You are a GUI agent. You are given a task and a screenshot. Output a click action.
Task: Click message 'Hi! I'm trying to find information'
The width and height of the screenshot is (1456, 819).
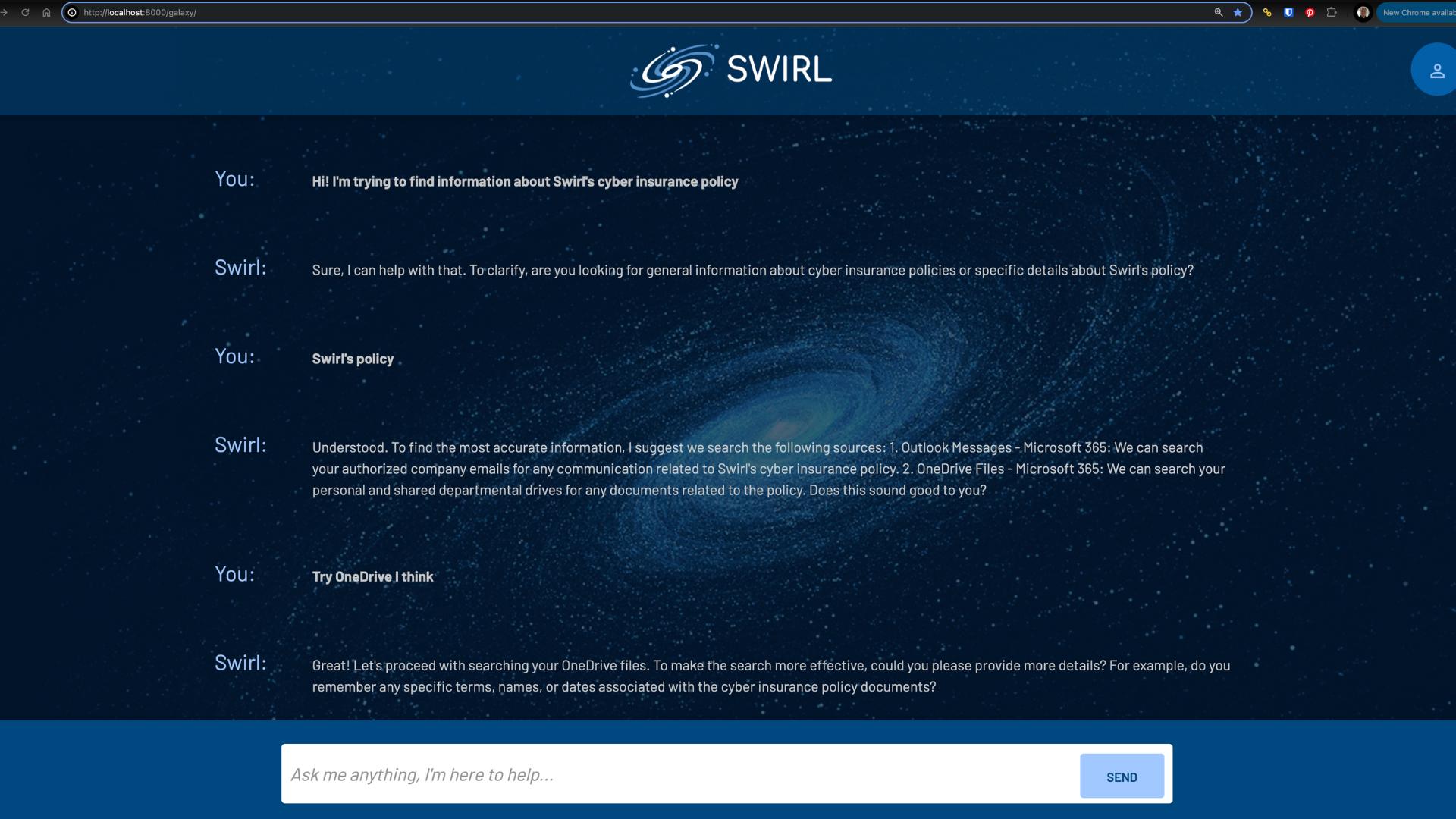point(525,181)
